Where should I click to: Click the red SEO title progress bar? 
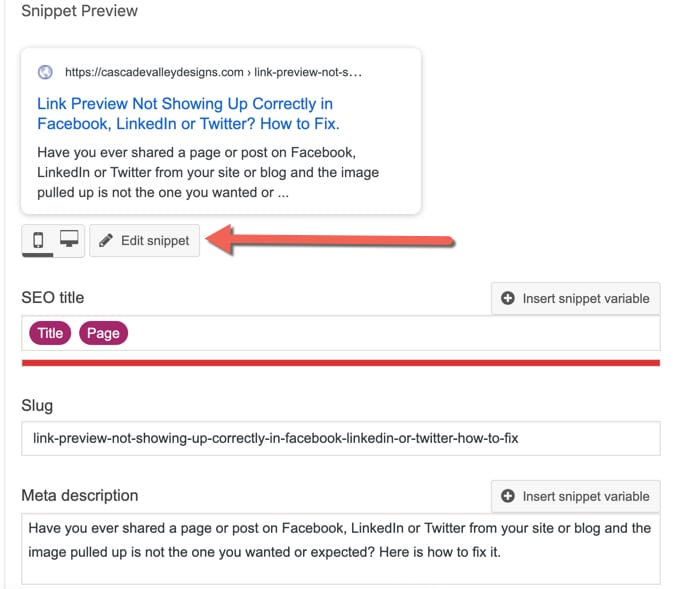(341, 363)
